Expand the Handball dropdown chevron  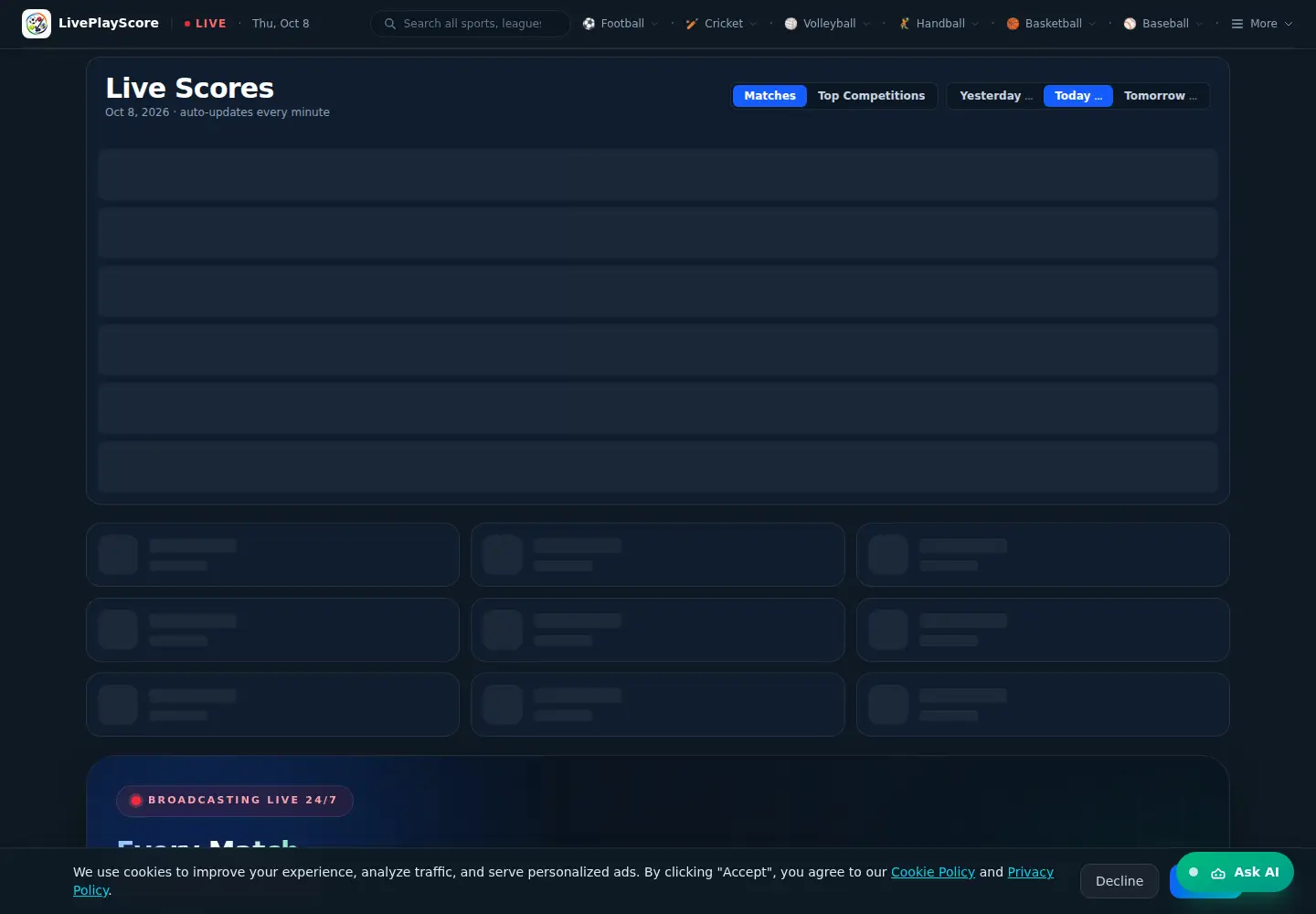tap(975, 24)
